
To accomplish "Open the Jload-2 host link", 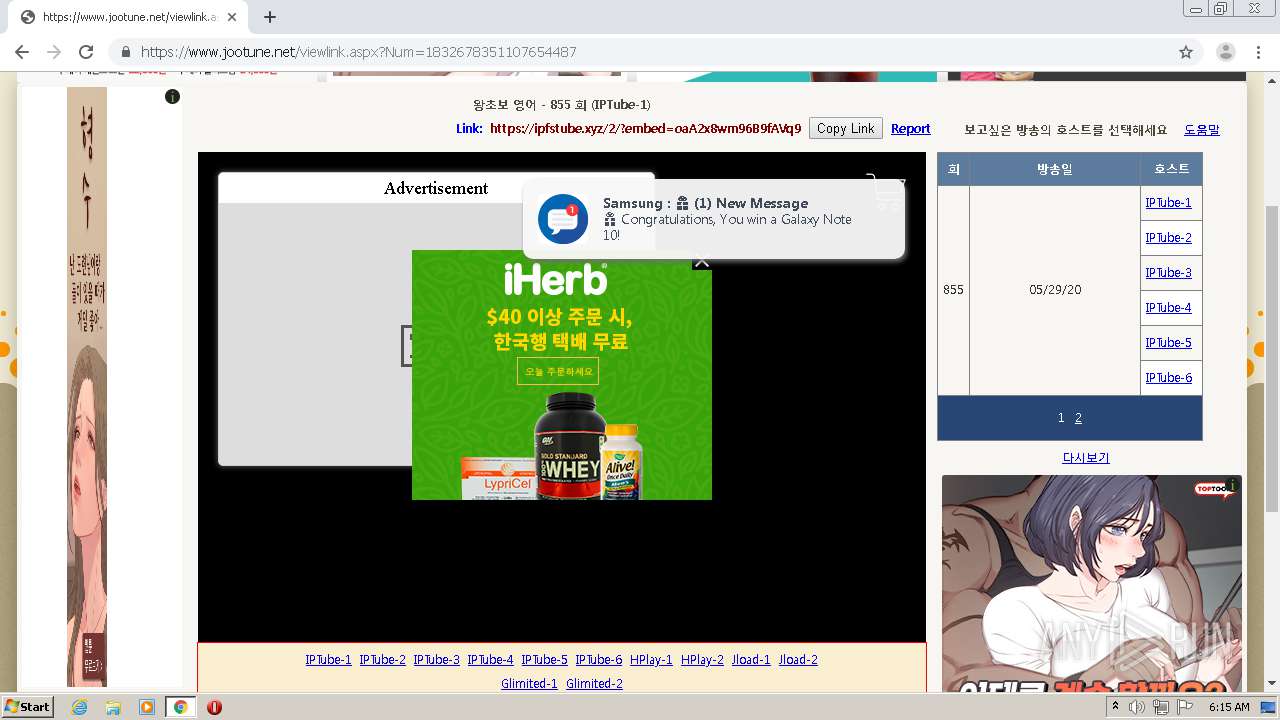I will (798, 660).
